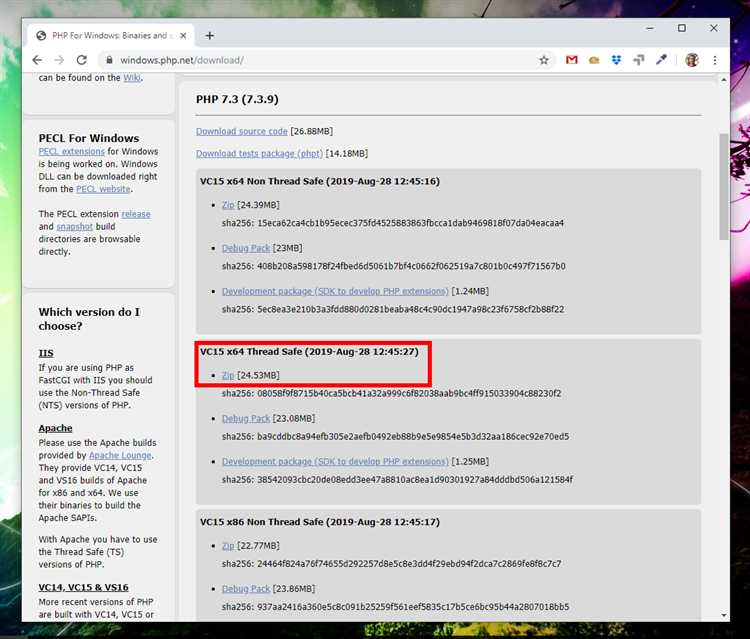Click the sha256 hash starting 08058f9f
The image size is (750, 639).
409,394
